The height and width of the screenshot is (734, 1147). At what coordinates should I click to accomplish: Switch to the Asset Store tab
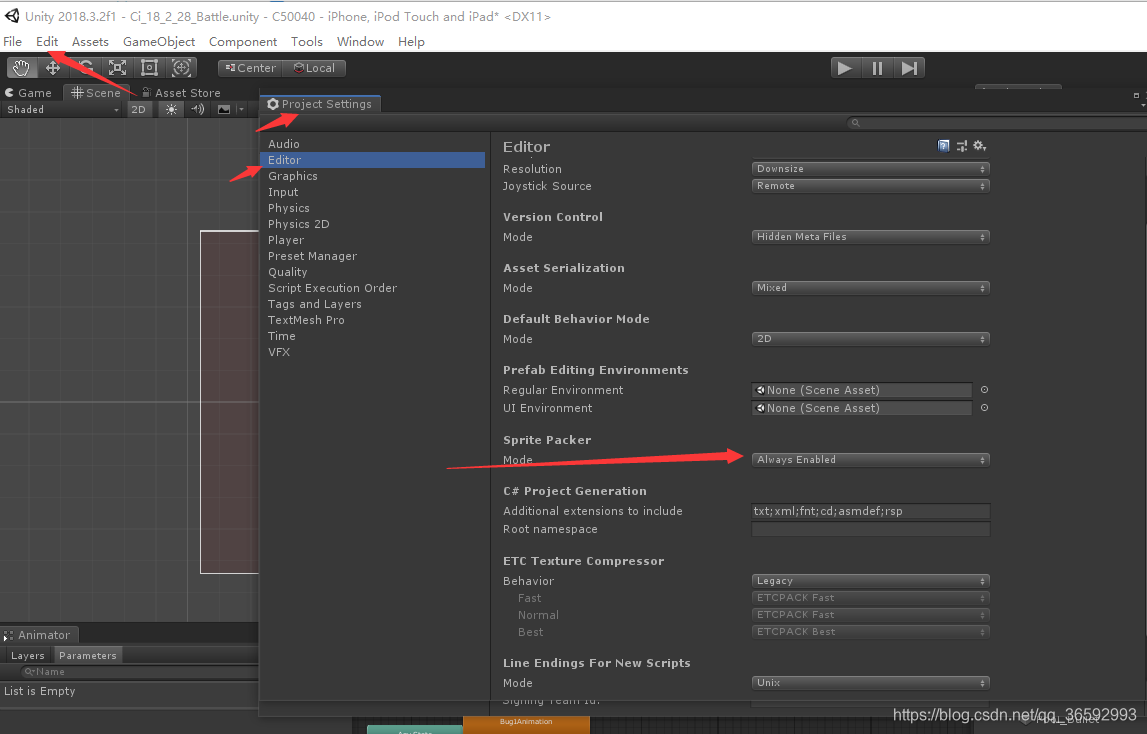(x=181, y=93)
